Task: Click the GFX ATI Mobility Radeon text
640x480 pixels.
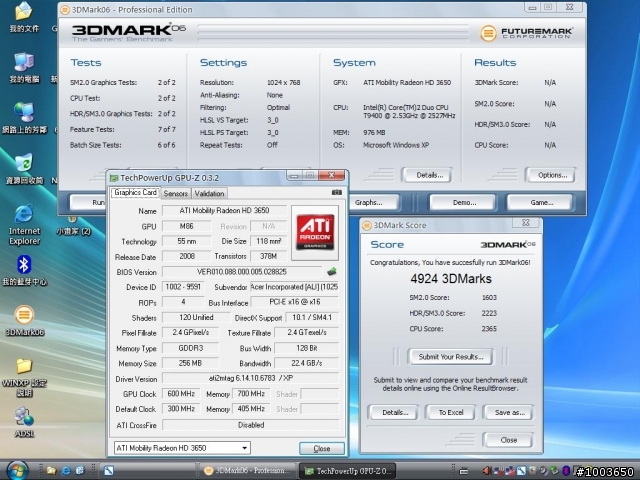Action: pos(407,82)
